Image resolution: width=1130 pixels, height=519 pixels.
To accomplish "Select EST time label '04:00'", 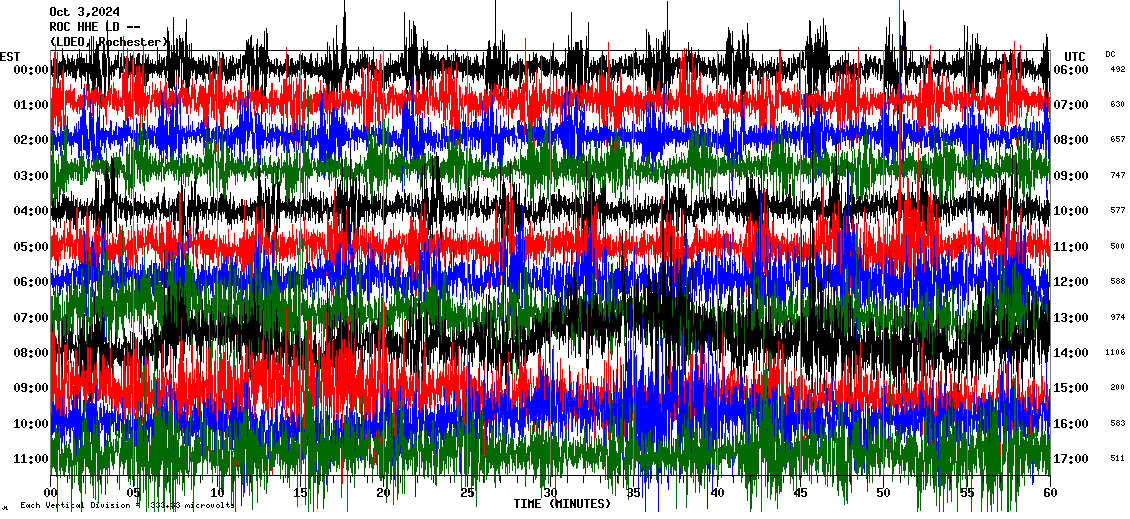I will click(x=31, y=210).
